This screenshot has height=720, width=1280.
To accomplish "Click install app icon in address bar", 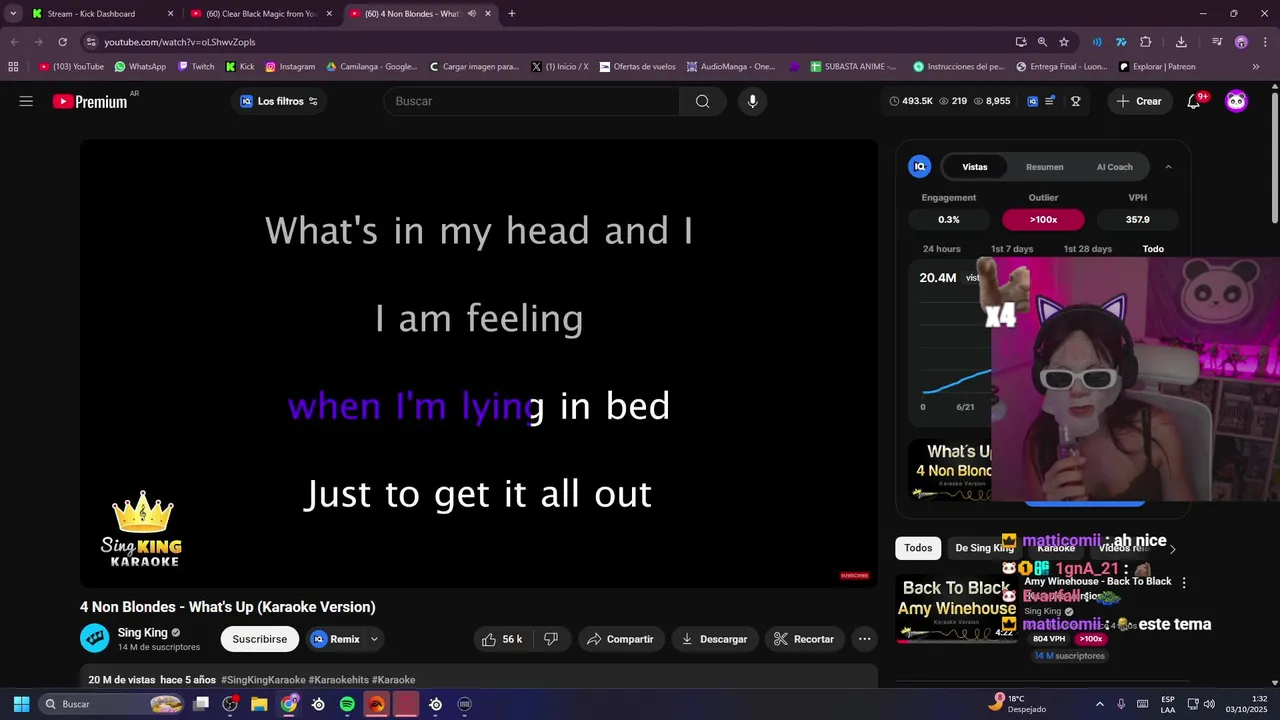I will point(1020,42).
